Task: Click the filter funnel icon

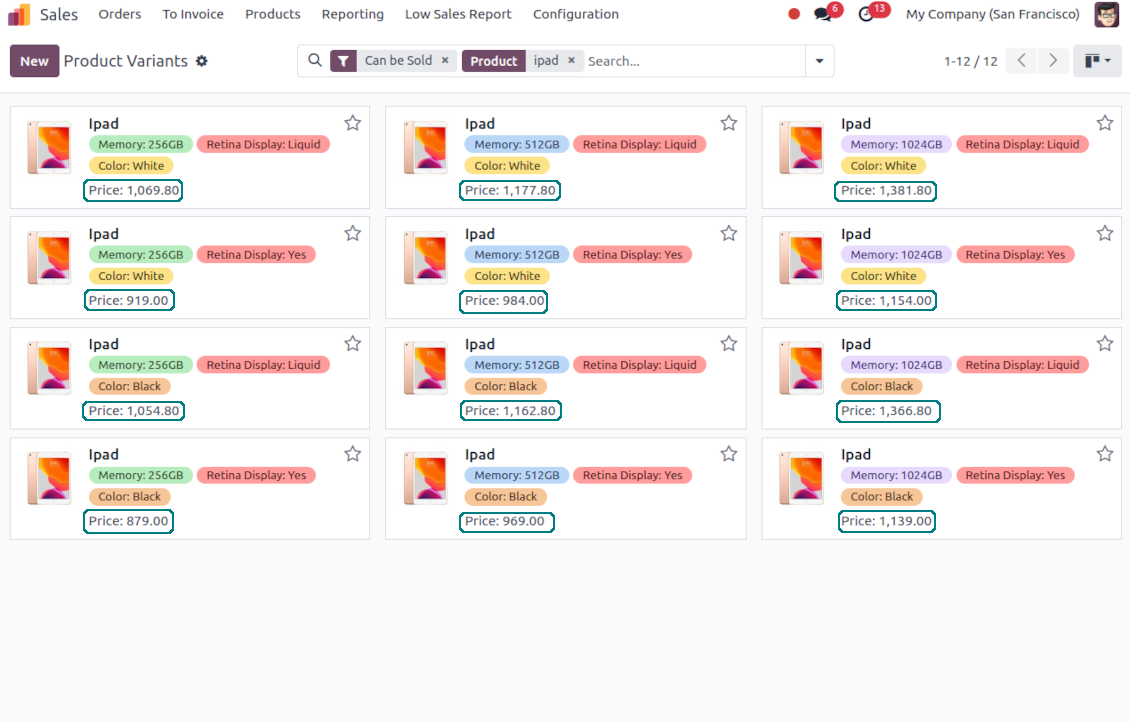Action: coord(344,61)
